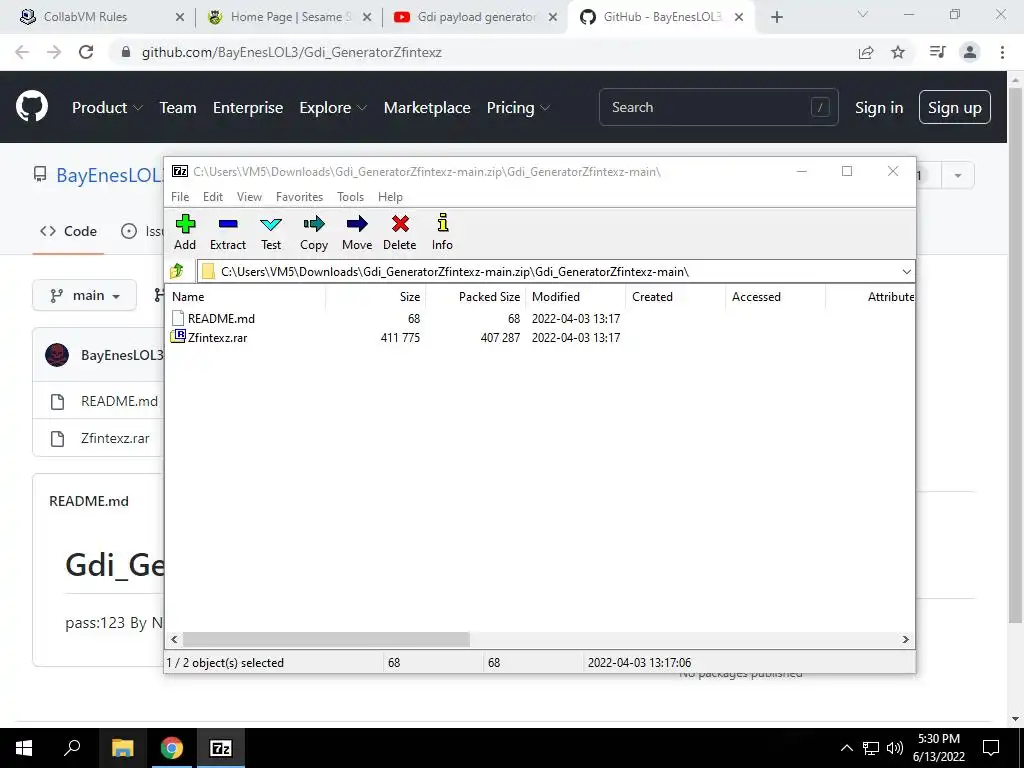Click the Add toolbar button in 7-Zip
Viewport: 1024px width, 768px height.
(x=185, y=232)
